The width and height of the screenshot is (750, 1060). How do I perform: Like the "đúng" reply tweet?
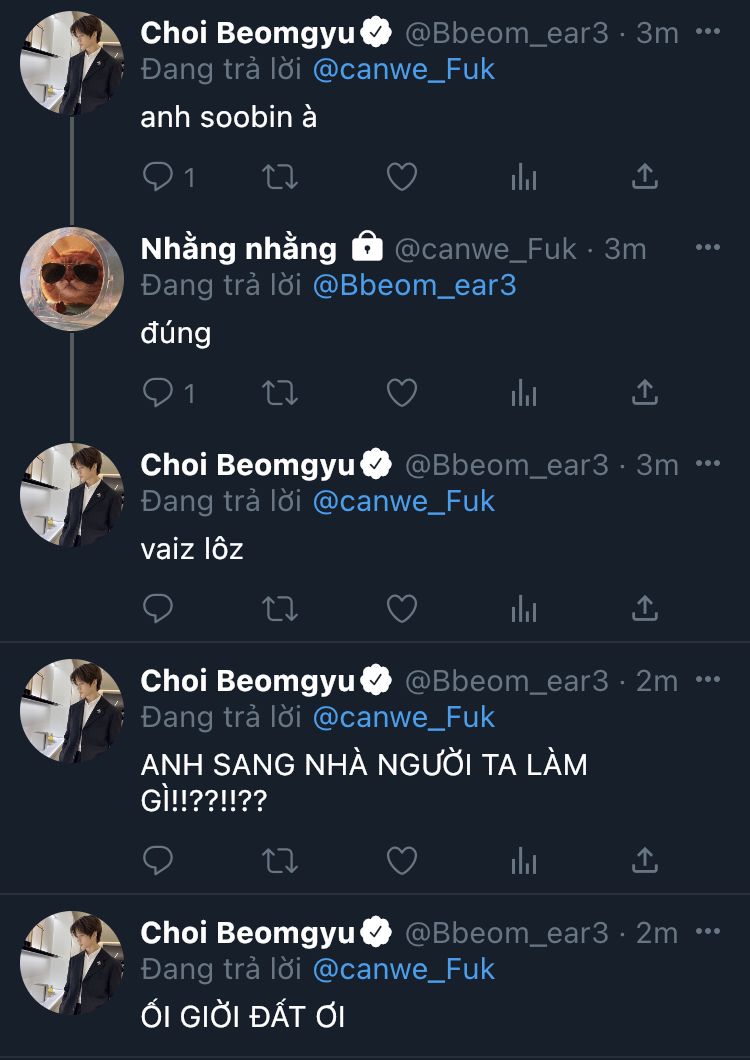click(401, 393)
